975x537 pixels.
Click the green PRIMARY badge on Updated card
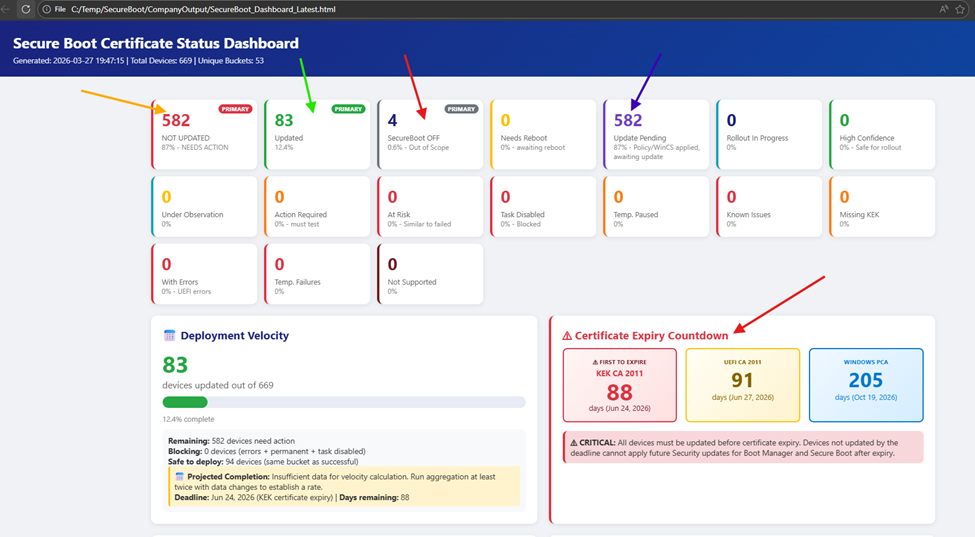coord(348,109)
